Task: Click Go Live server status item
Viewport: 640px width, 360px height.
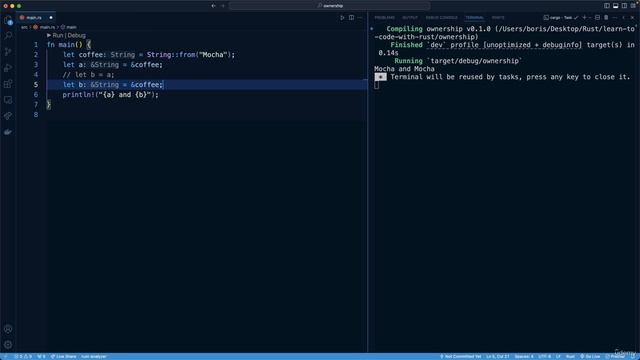Action: 590,356
